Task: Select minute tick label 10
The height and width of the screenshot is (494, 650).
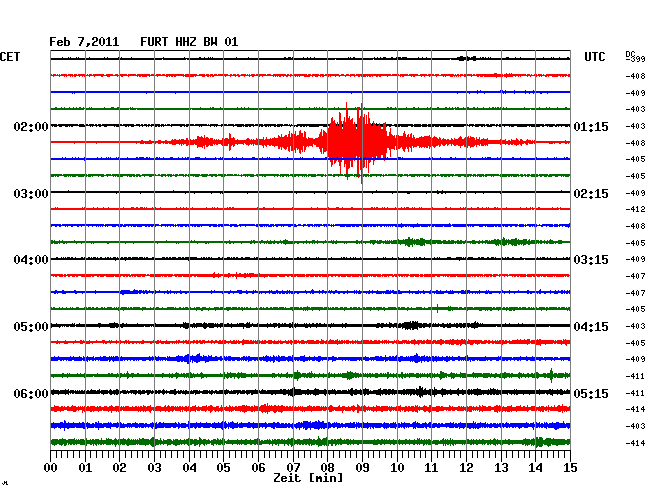Action: point(397,467)
